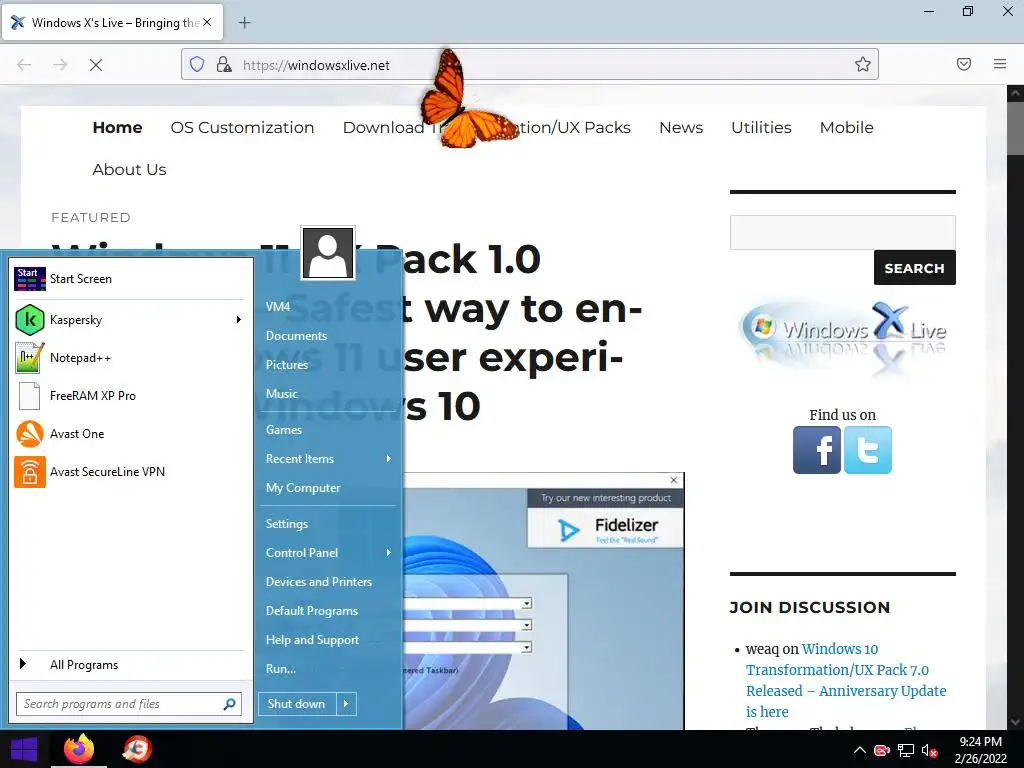Open the second dropdown in the screenshot preview
The height and width of the screenshot is (768, 1024).
click(526, 626)
